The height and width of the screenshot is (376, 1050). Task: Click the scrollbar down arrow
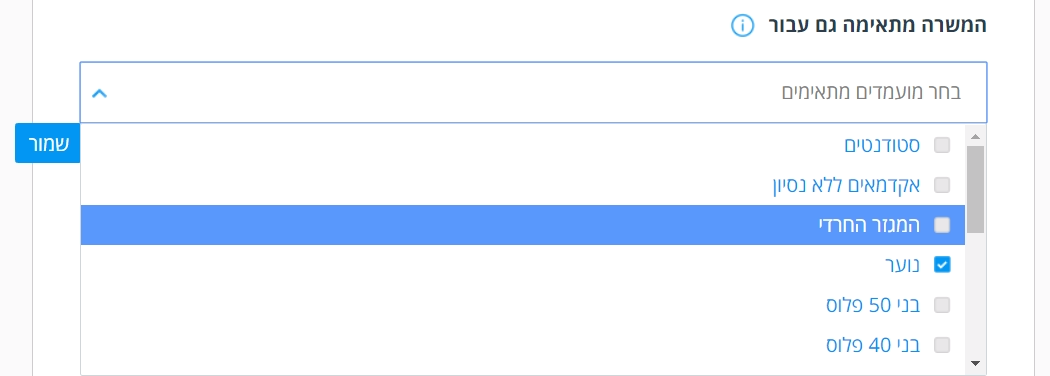click(x=975, y=364)
